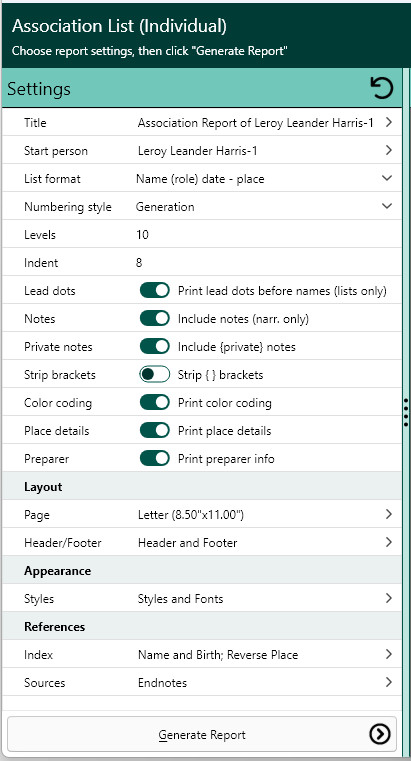Open the Sources options chevron

coord(388,682)
